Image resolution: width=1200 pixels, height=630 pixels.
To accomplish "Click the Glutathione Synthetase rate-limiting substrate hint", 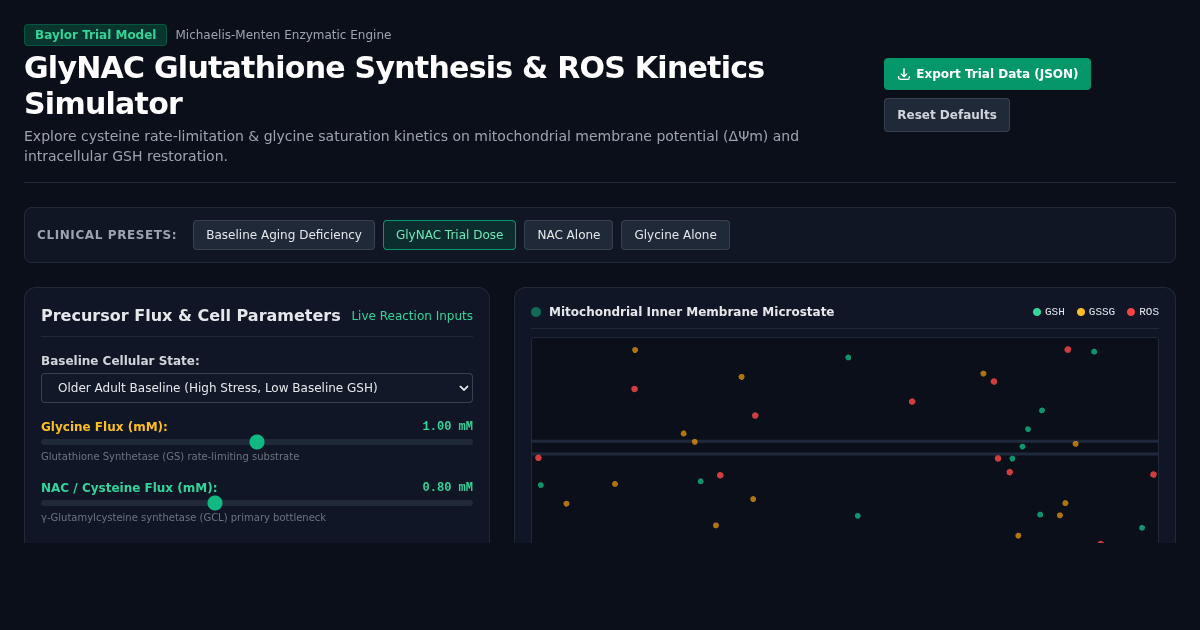I will point(170,457).
